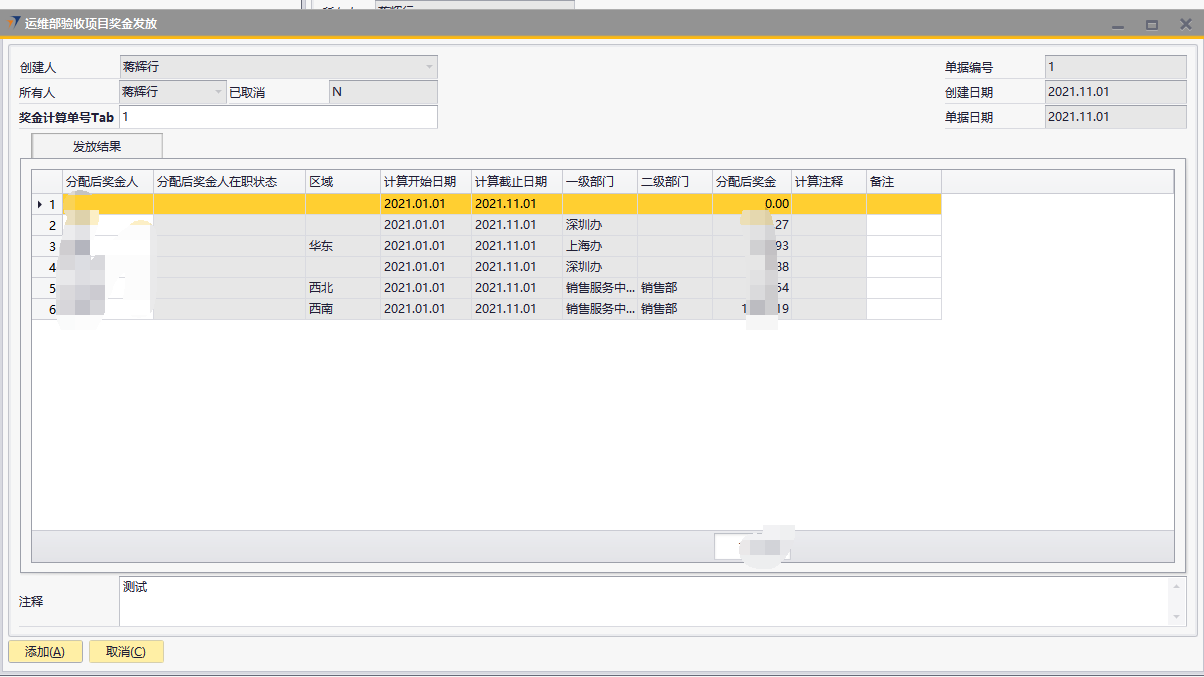Expand the 所有人 dropdown arrow
Screen dimensions: 1204x677
(x=219, y=92)
